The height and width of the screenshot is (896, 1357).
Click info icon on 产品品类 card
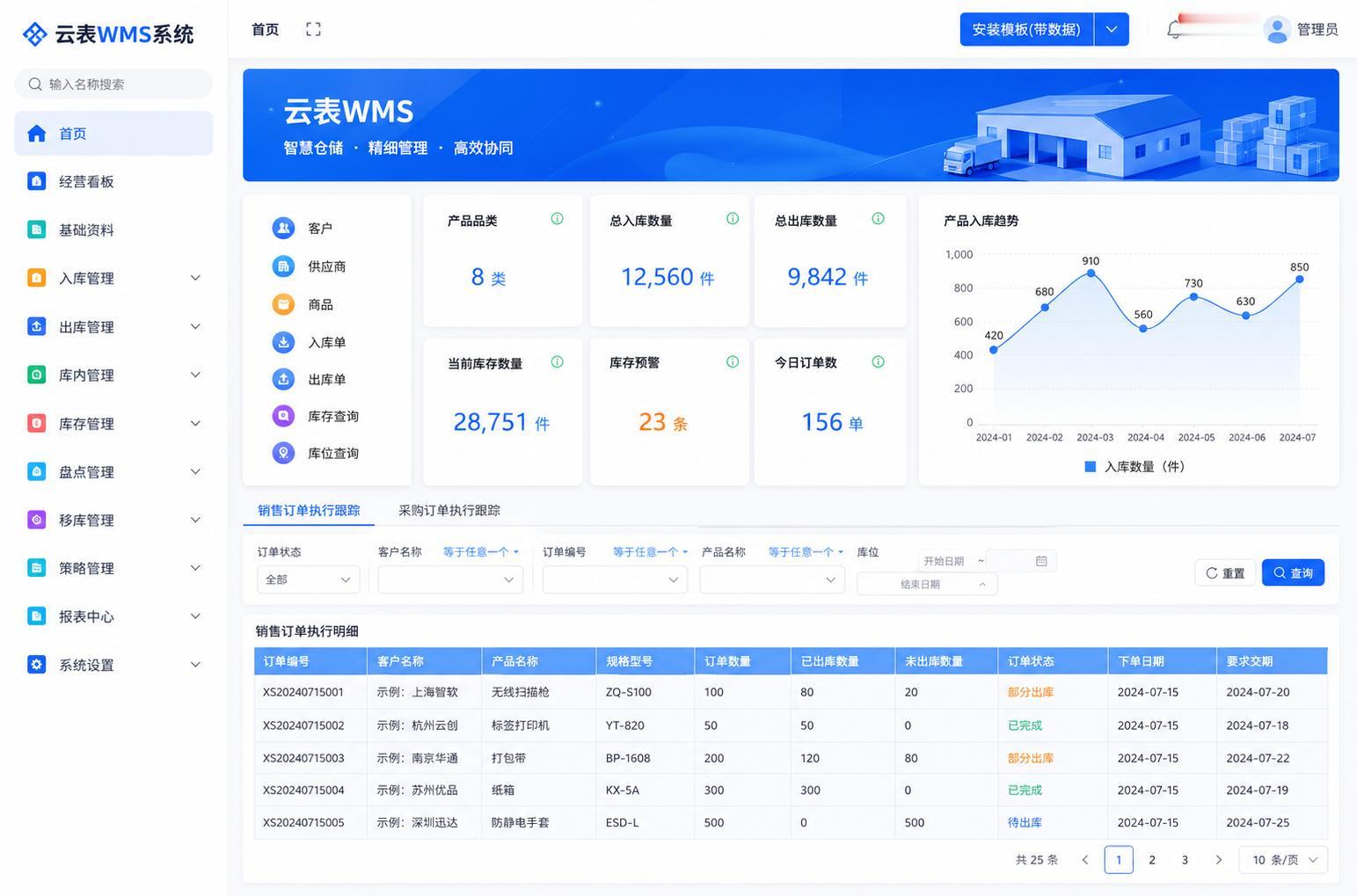coord(557,219)
